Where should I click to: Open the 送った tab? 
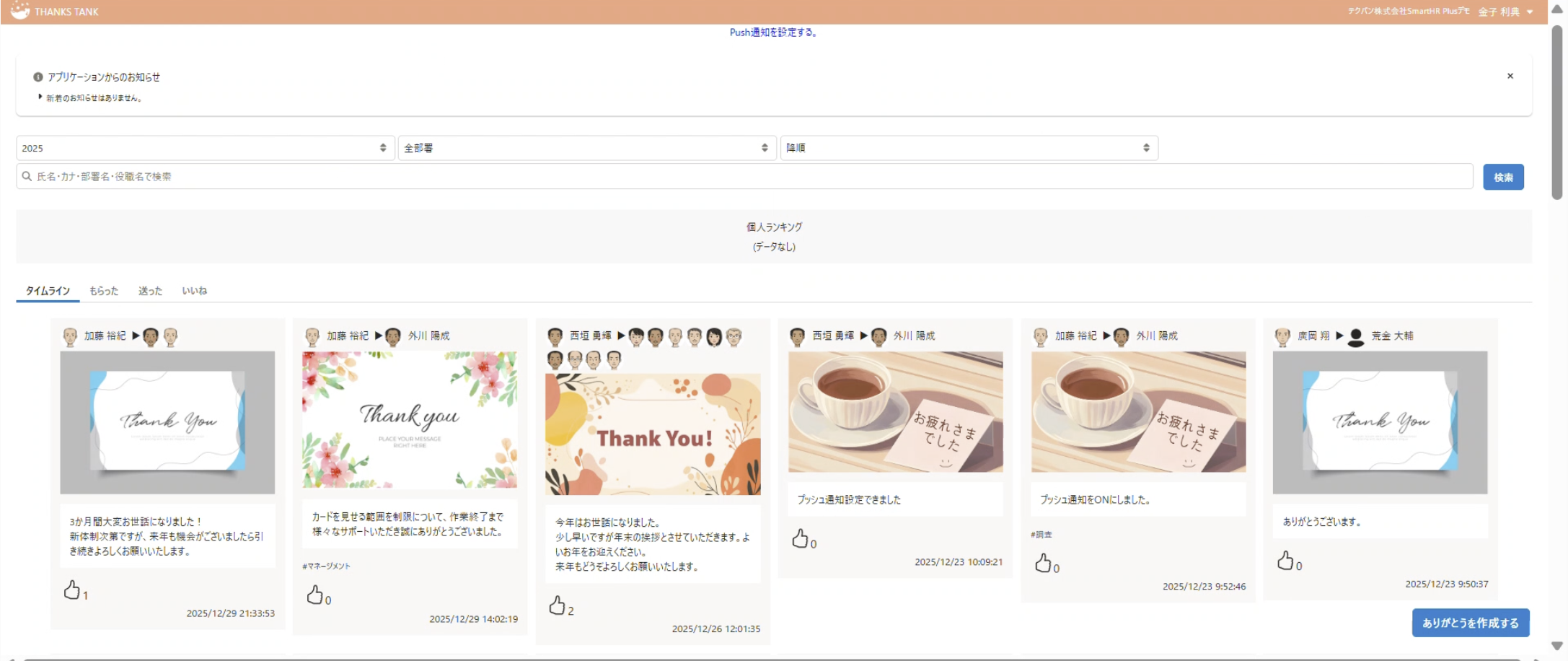tap(150, 291)
